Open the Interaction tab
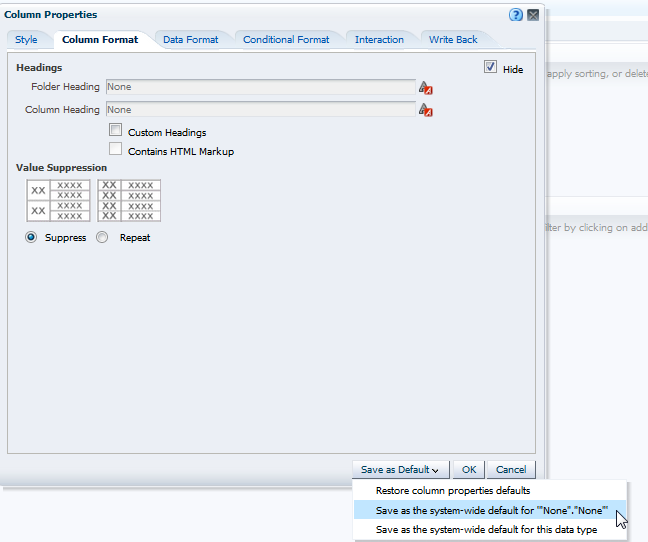 379,40
